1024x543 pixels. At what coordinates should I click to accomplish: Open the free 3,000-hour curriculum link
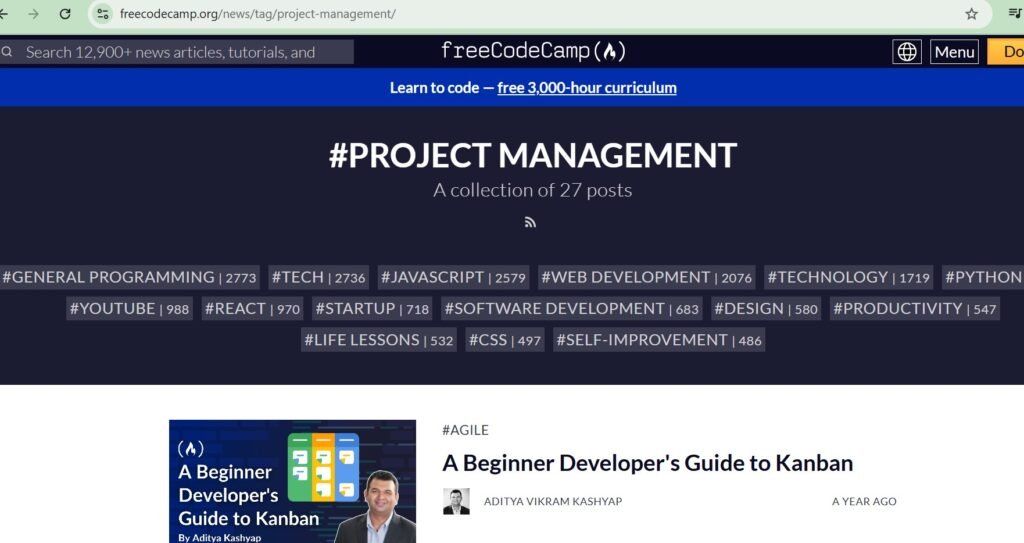point(586,88)
